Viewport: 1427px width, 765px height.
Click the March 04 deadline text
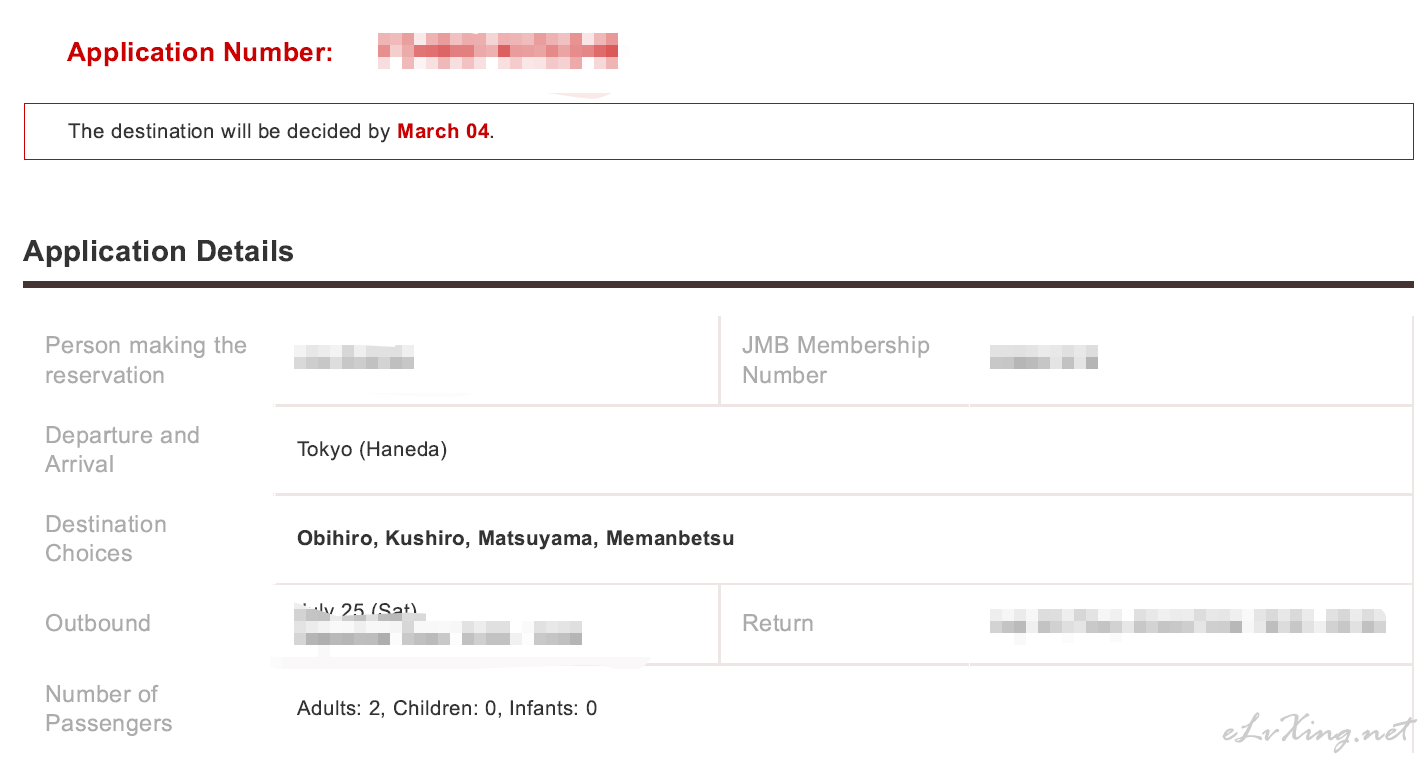[443, 131]
